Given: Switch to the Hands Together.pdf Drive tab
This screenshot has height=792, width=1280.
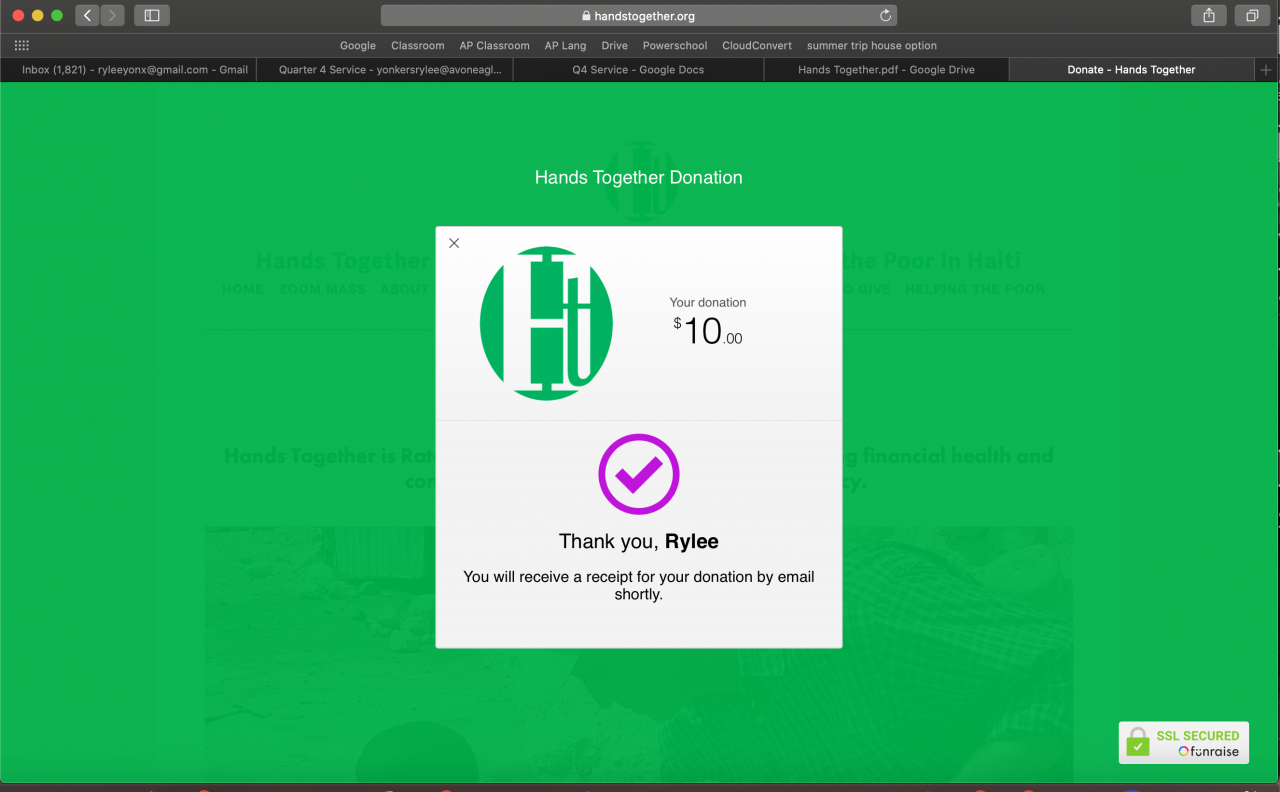Looking at the screenshot, I should click(886, 70).
